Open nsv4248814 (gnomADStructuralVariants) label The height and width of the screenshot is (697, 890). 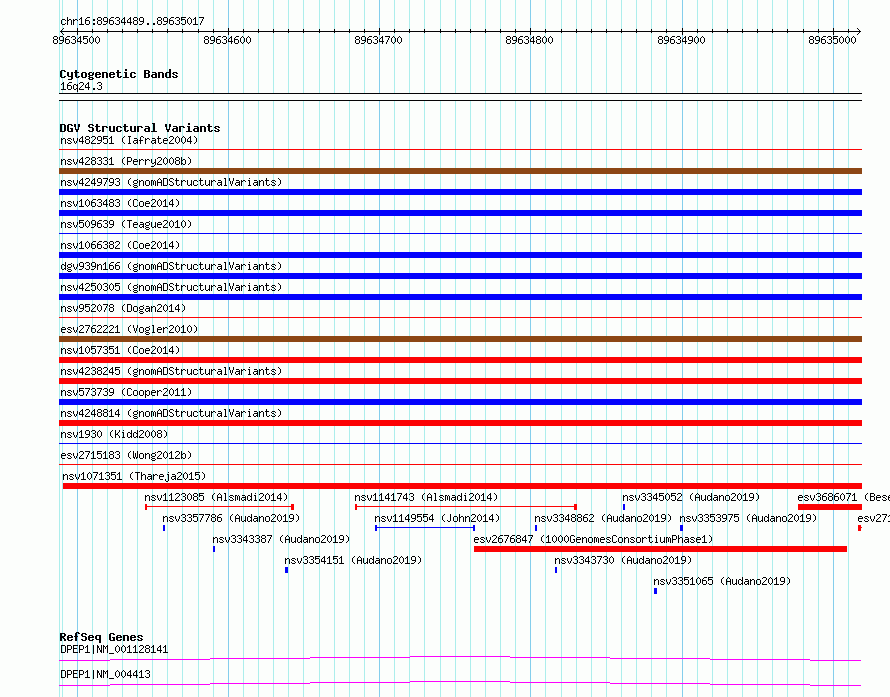point(171,413)
